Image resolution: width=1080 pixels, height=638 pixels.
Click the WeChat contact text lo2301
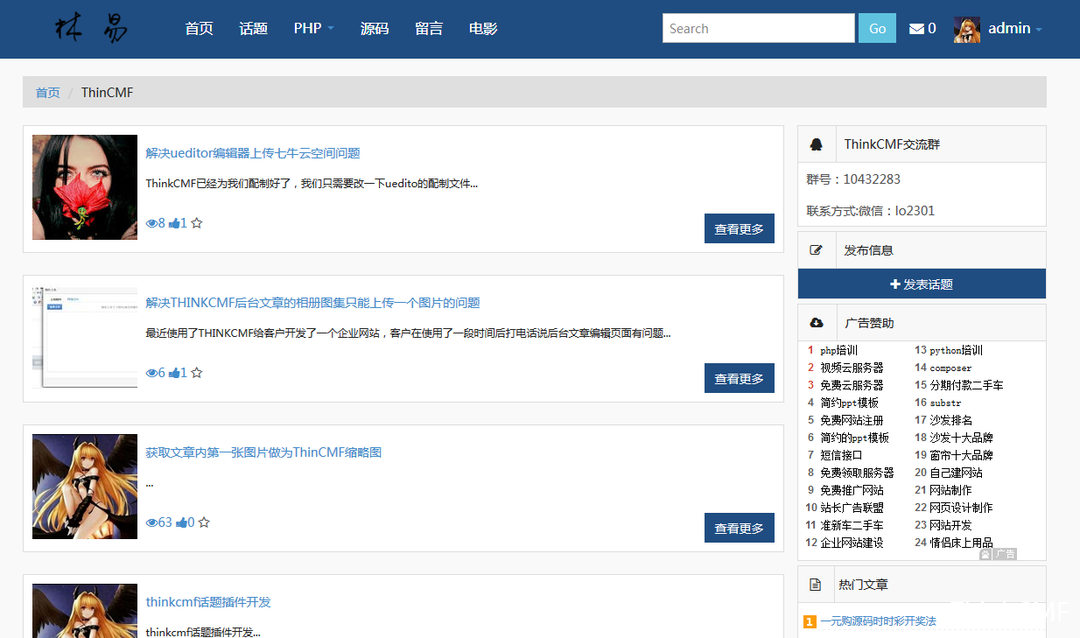(x=915, y=211)
